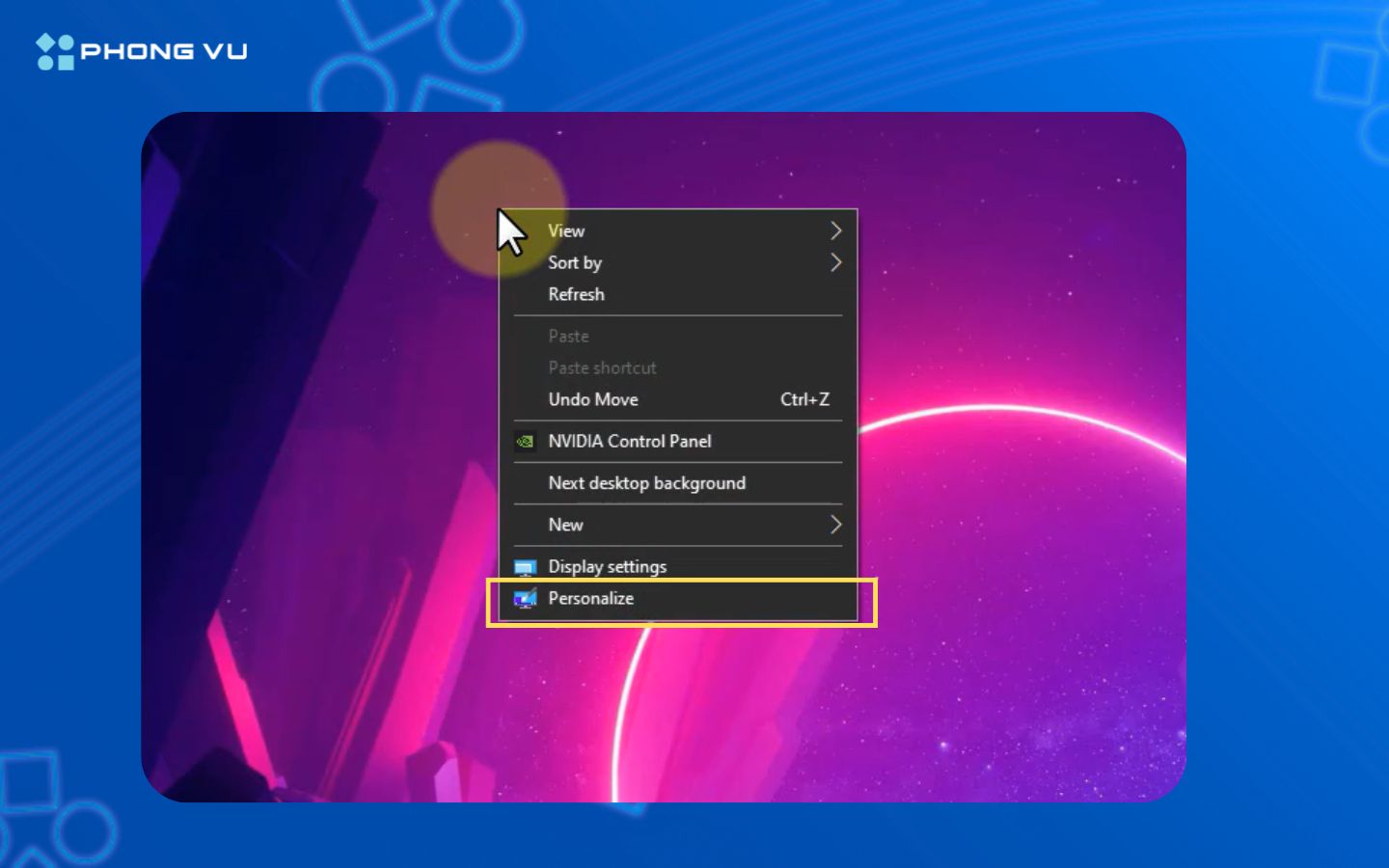The width and height of the screenshot is (1389, 868).
Task: Select the greyed-out Paste shortcut option
Action: coord(602,368)
